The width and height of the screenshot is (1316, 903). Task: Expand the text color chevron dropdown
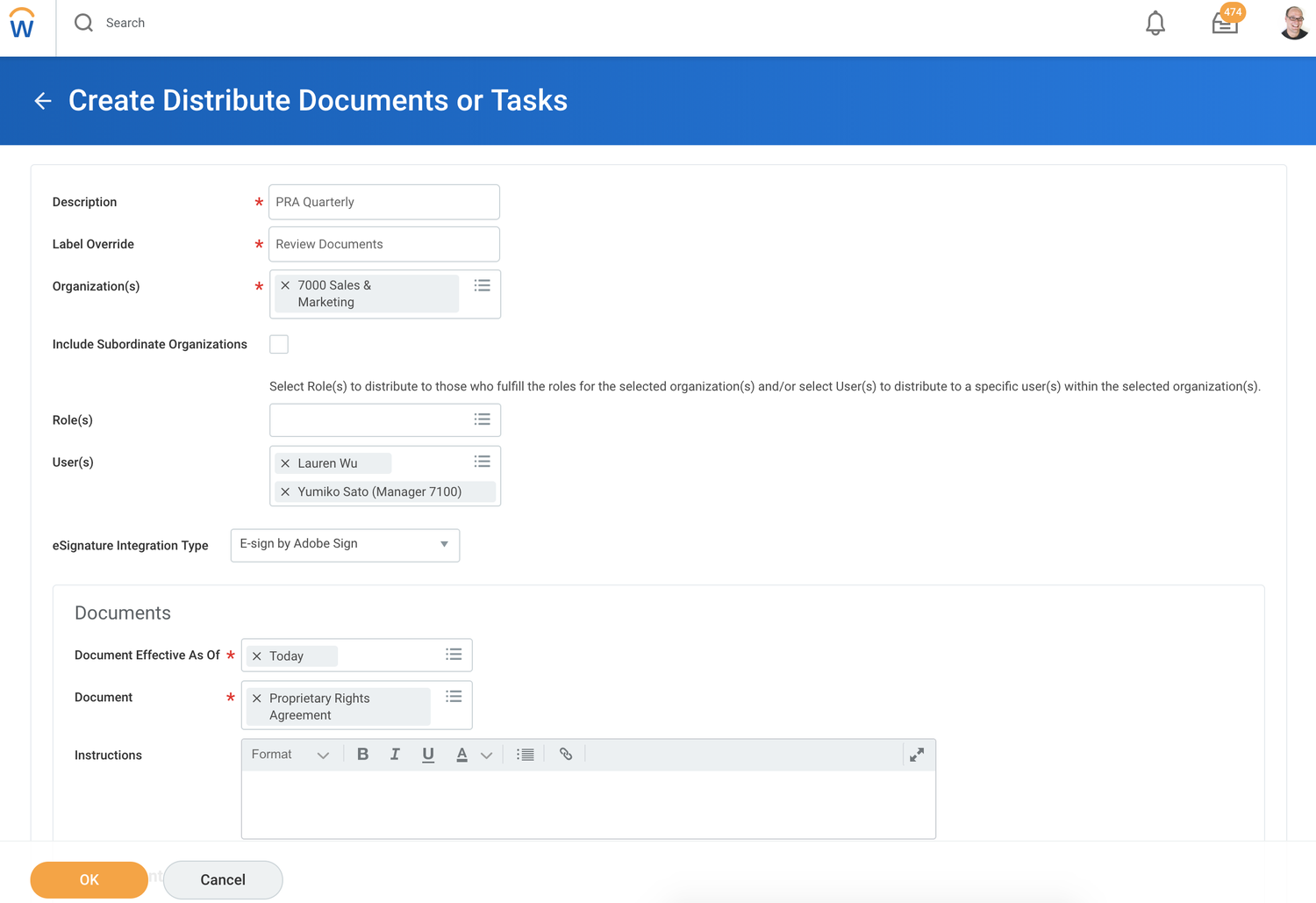tap(486, 754)
